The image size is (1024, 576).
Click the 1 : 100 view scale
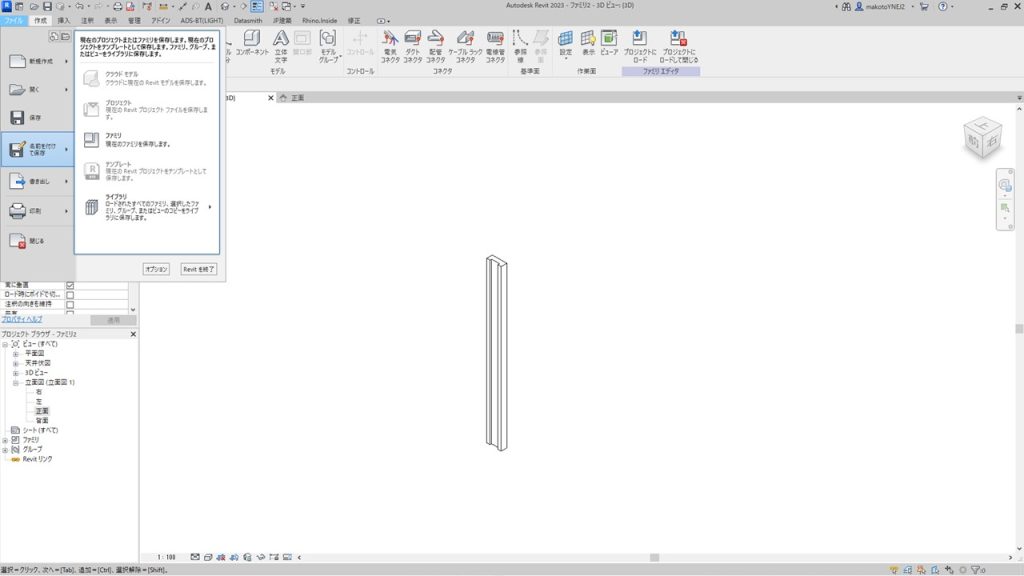coord(167,557)
